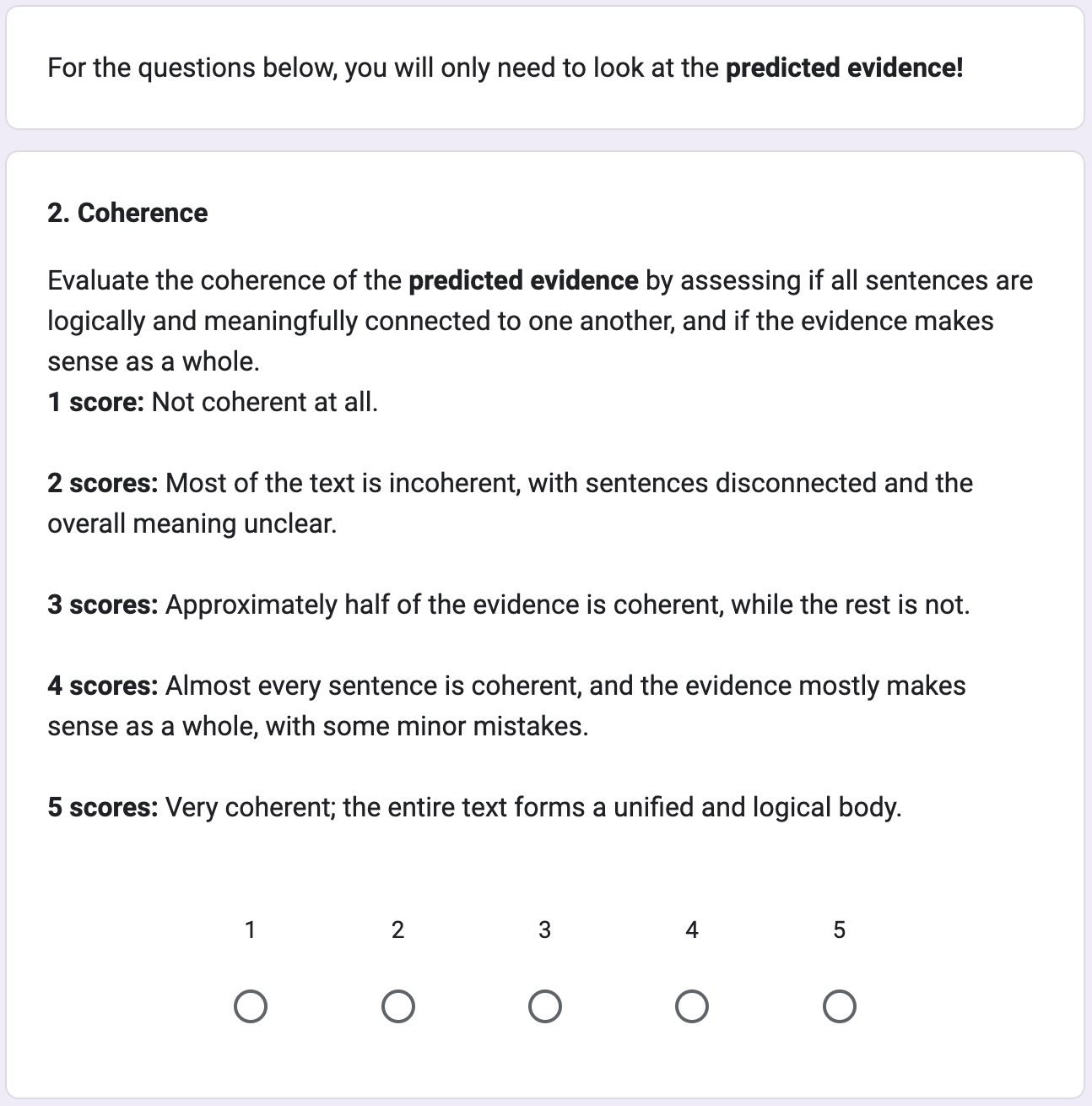Pick the score 3 radio button
Viewport: 1092px width, 1106px height.
(x=545, y=1006)
